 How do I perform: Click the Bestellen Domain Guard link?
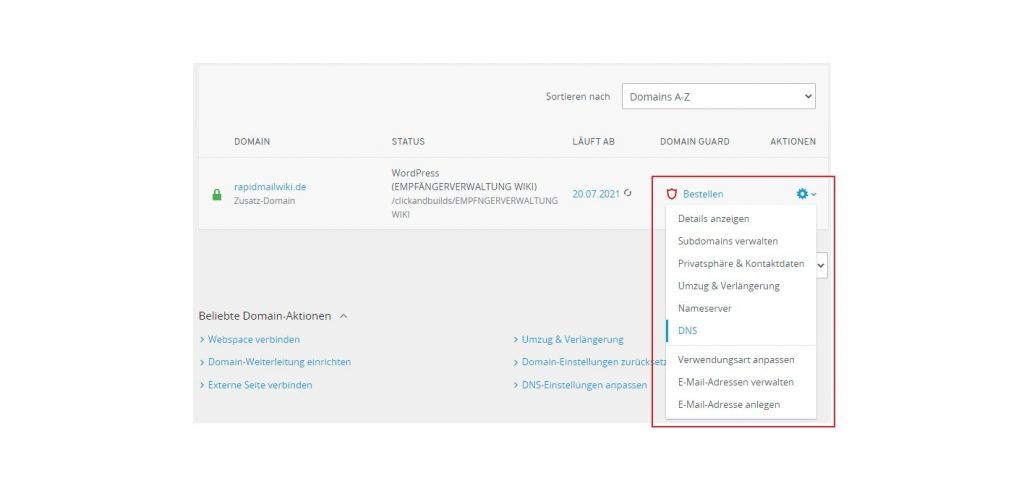coord(702,194)
